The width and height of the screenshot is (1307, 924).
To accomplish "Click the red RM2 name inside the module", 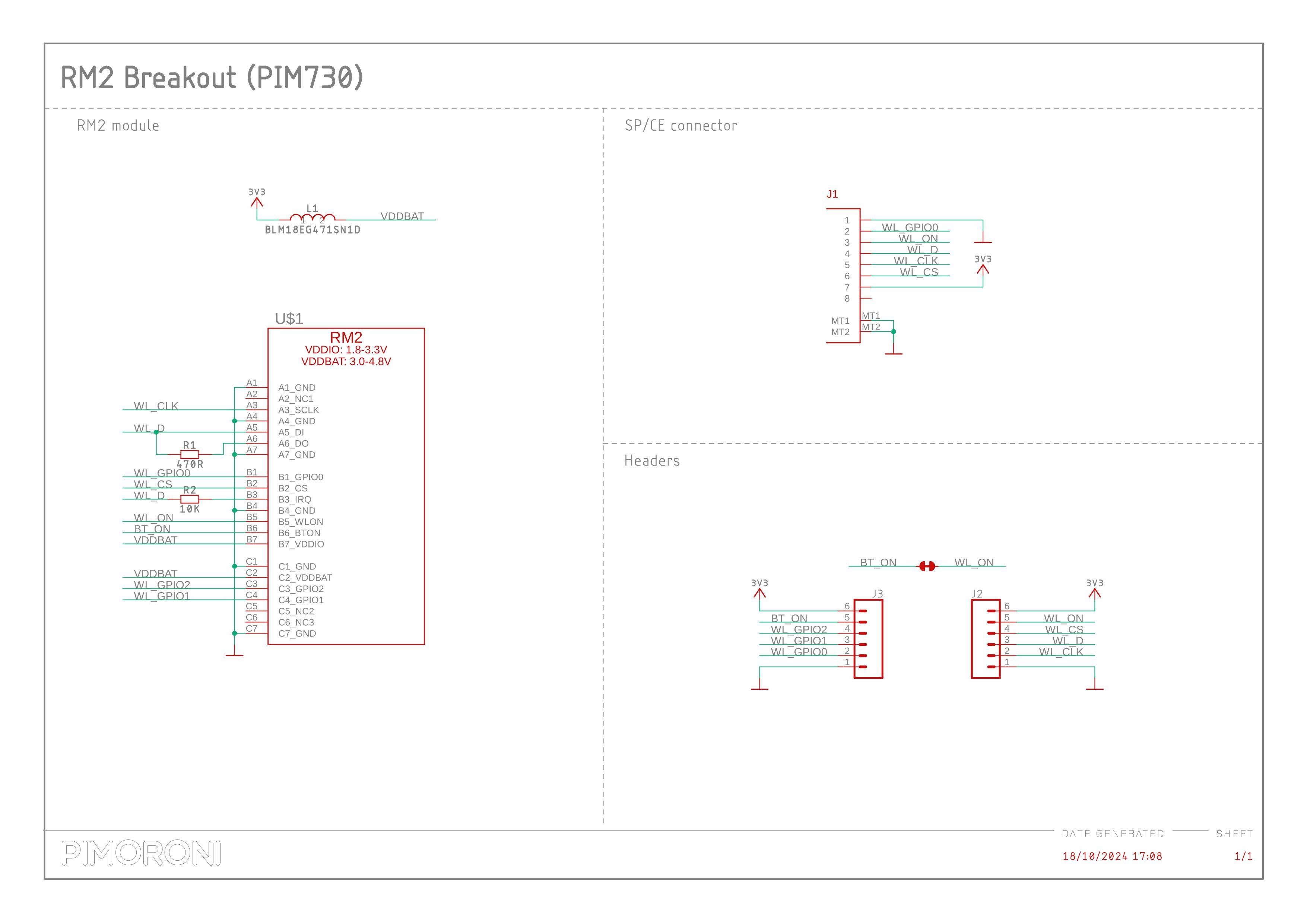I will (346, 337).
